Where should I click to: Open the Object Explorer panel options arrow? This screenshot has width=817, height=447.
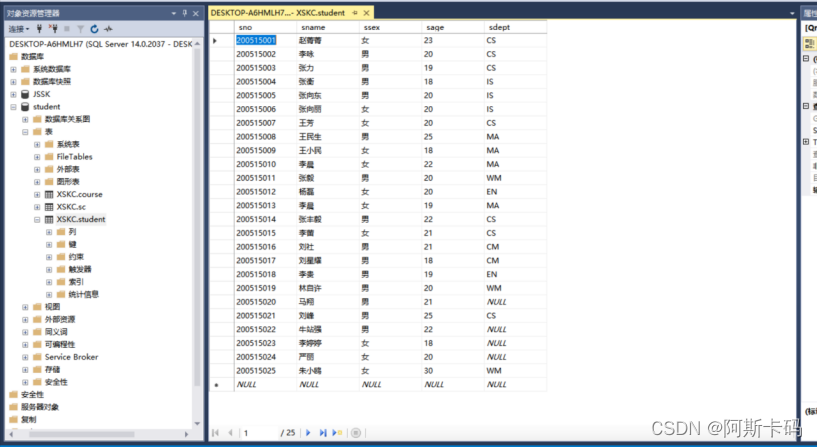pyautogui.click(x=174, y=13)
